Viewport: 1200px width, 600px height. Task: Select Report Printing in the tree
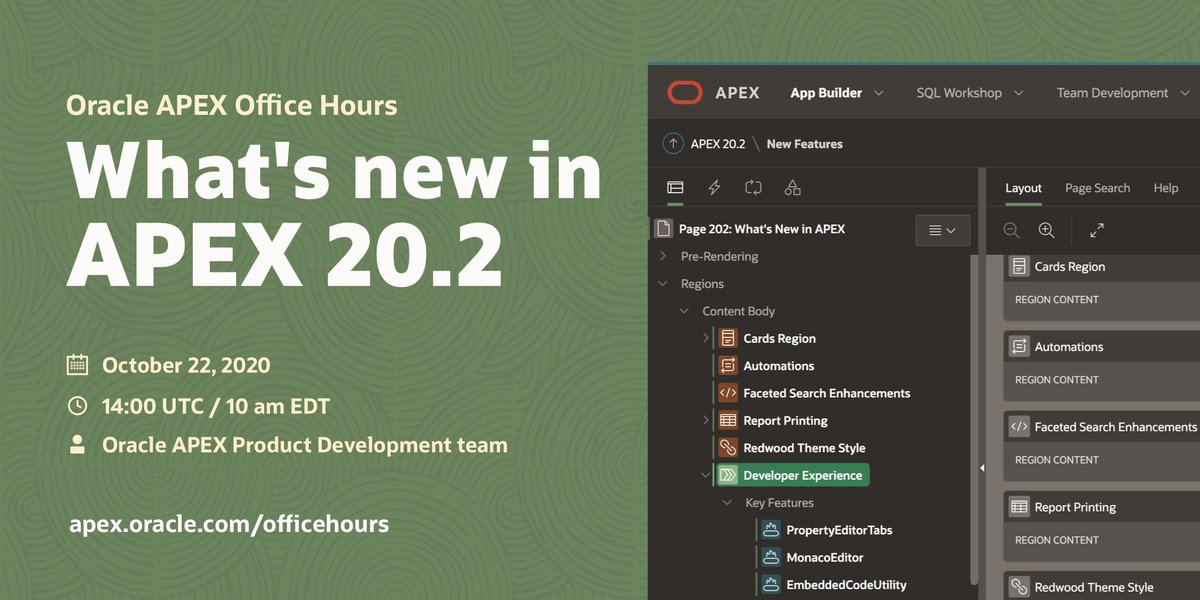pos(785,421)
